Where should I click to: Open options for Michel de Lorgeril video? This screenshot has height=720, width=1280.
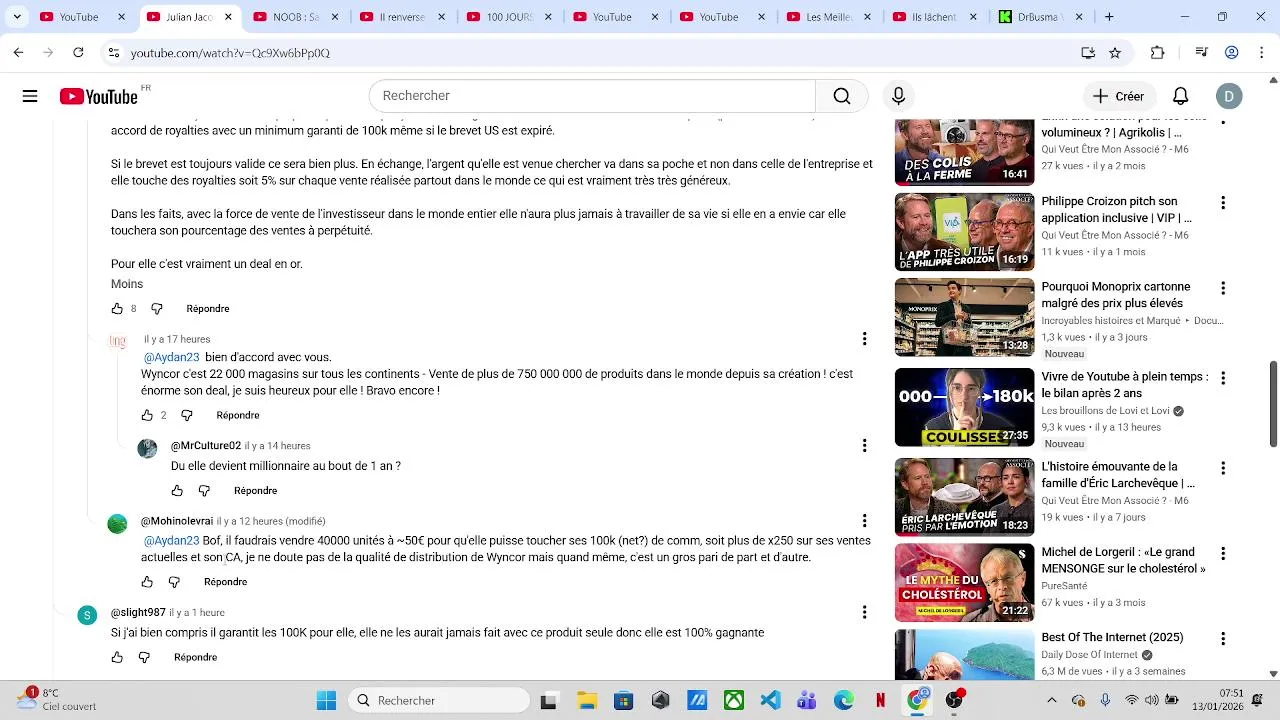point(1223,553)
